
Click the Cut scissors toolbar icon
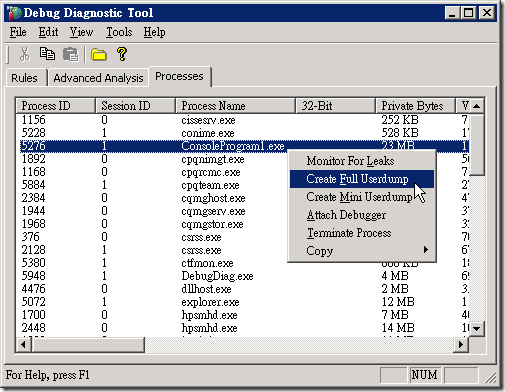point(24,54)
